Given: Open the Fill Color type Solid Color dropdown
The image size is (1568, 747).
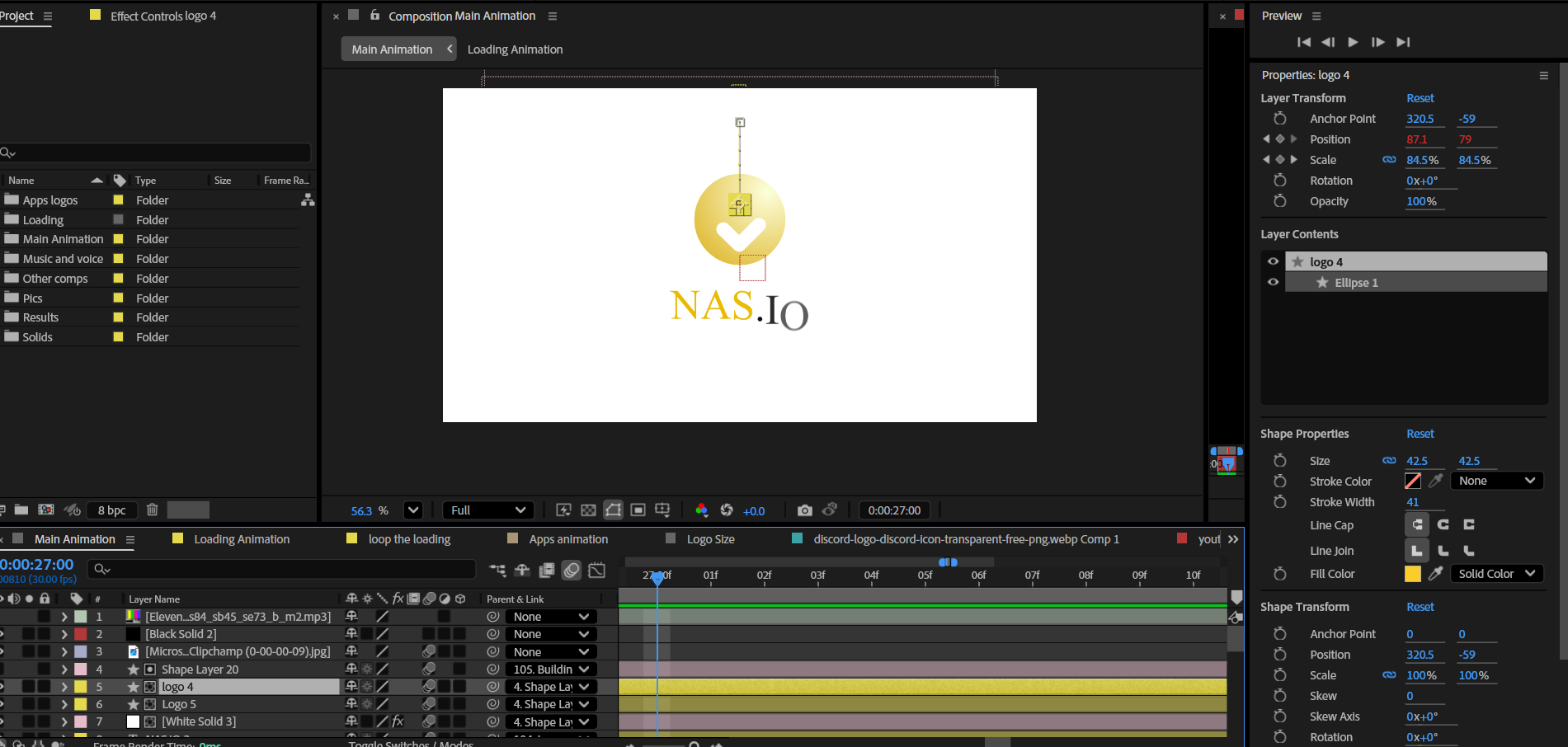Looking at the screenshot, I should click(1496, 574).
